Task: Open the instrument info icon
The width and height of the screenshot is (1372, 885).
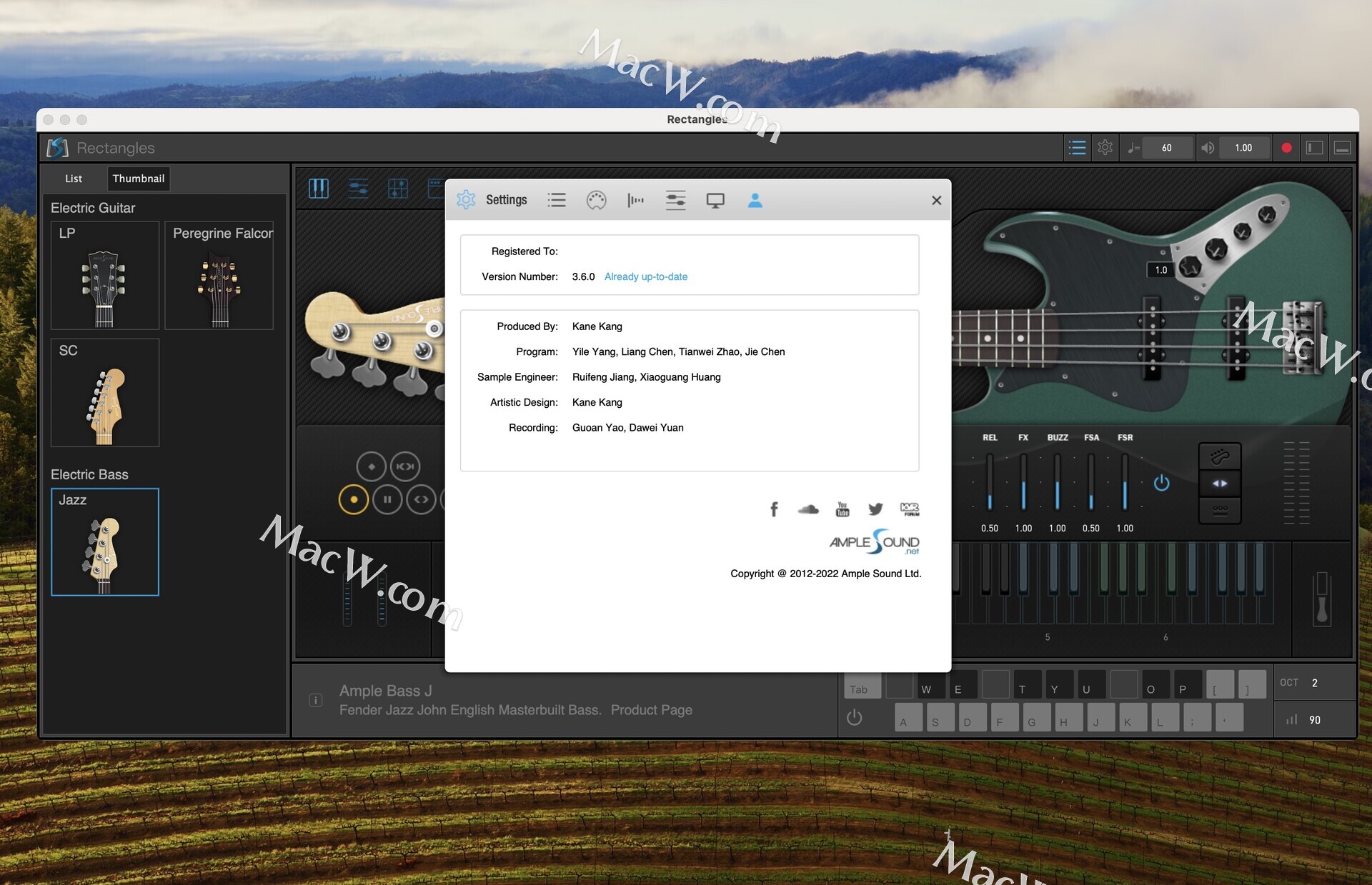Action: (x=316, y=700)
